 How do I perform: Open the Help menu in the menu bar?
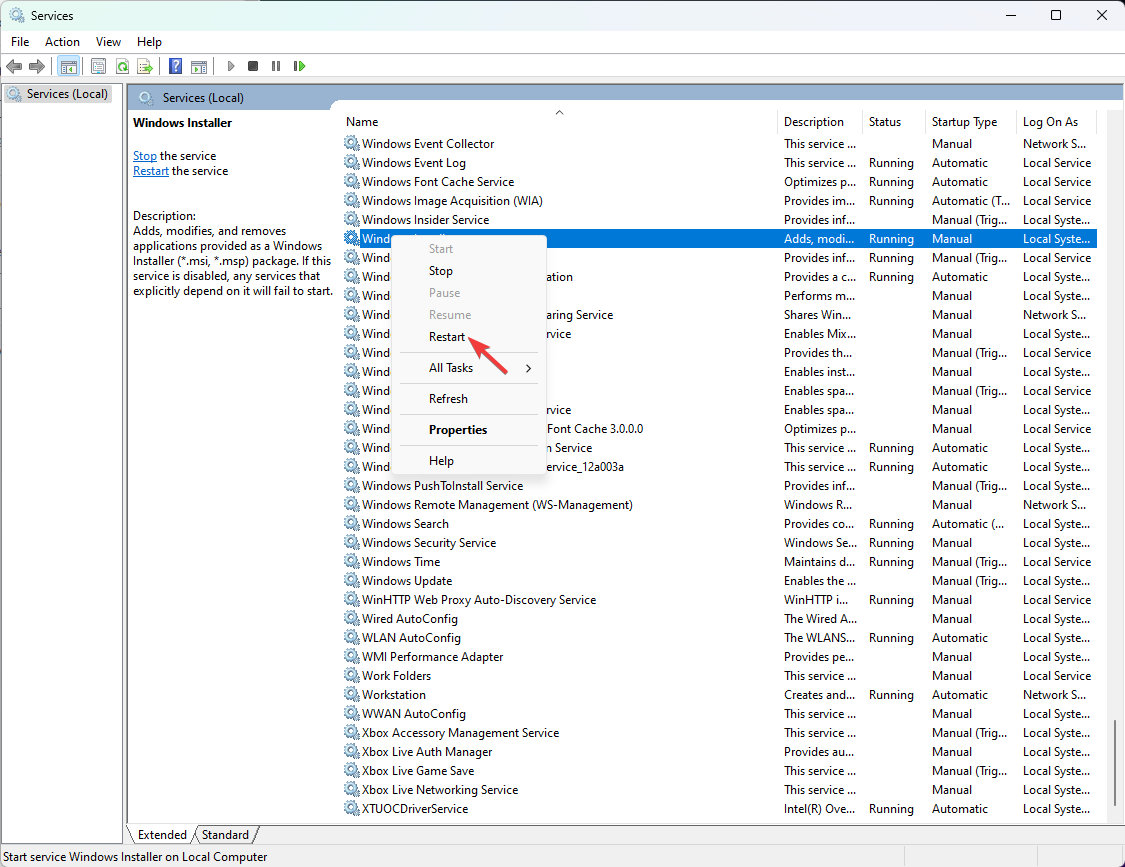point(149,42)
